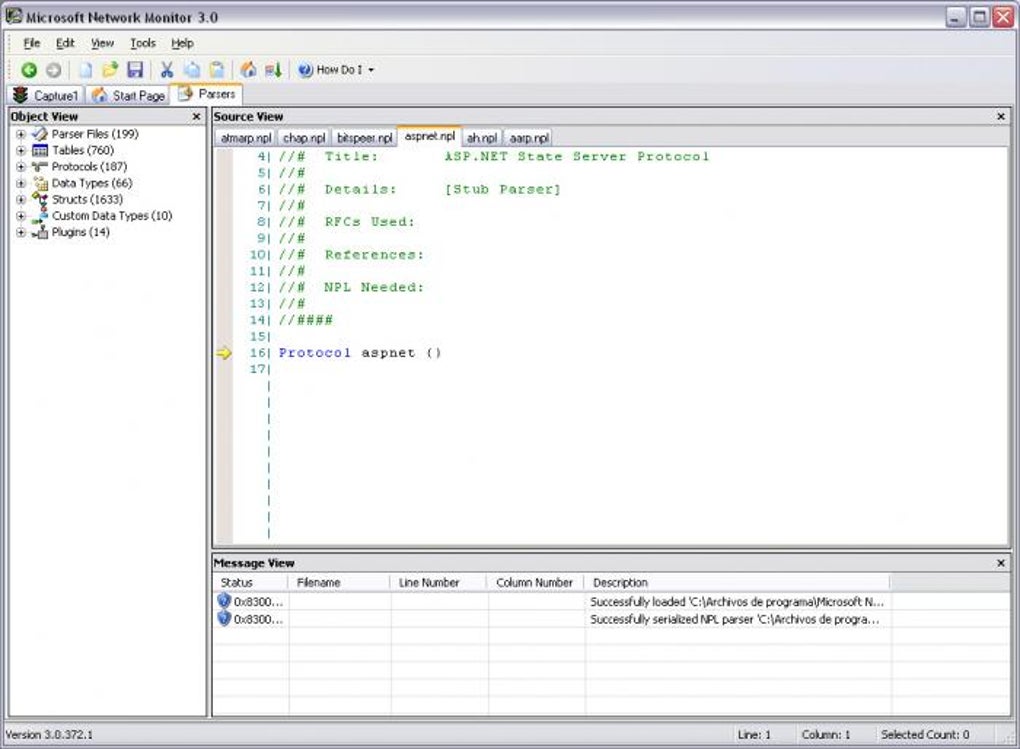1020x749 pixels.
Task: Click the Description column header
Action: (x=620, y=582)
